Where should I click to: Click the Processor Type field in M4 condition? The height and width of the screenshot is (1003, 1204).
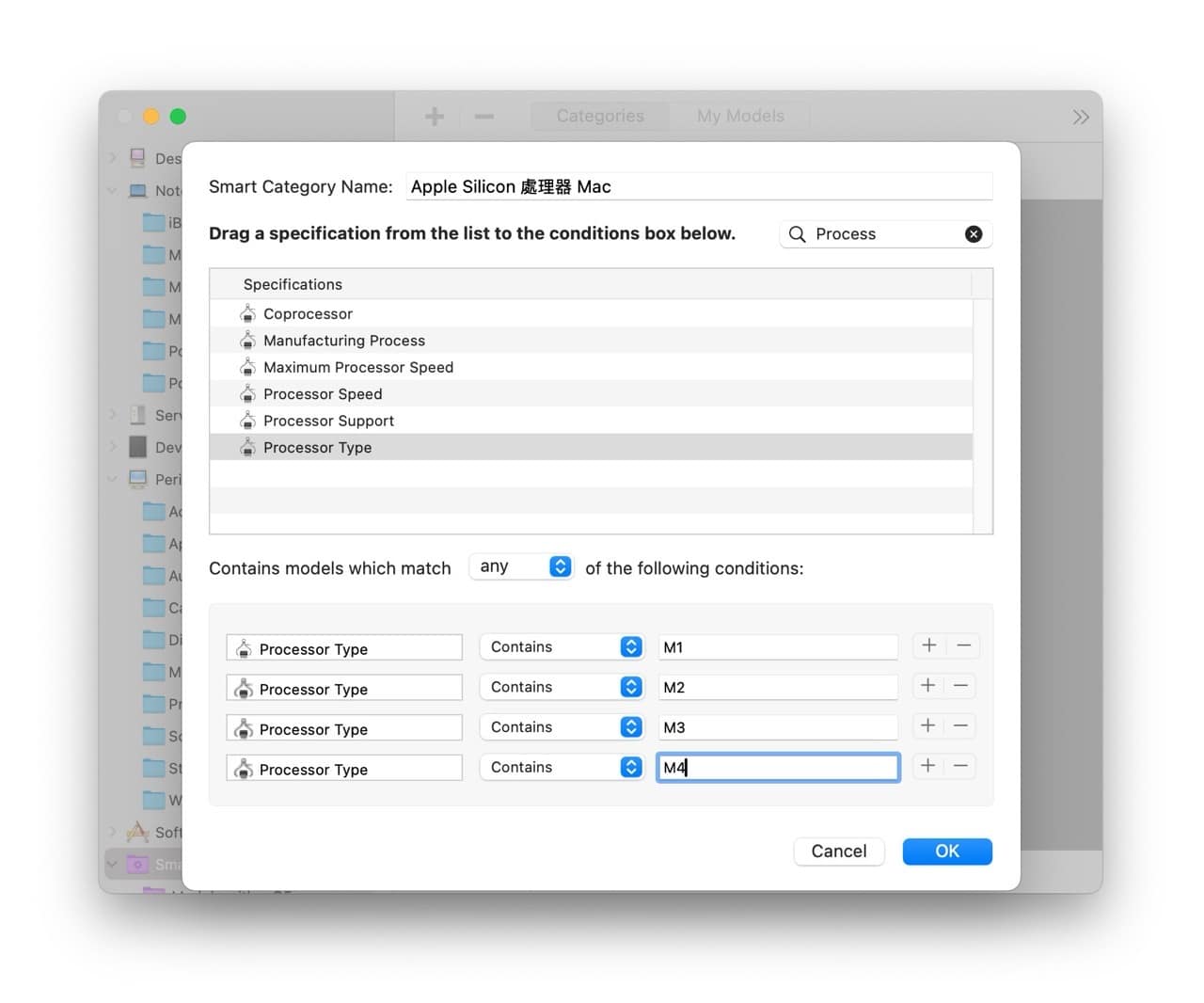tap(344, 768)
